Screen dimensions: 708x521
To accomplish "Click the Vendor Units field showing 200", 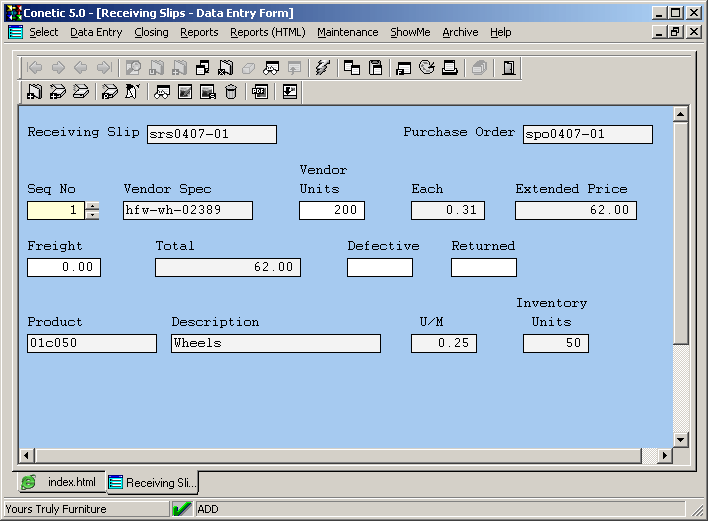I will tap(331, 210).
